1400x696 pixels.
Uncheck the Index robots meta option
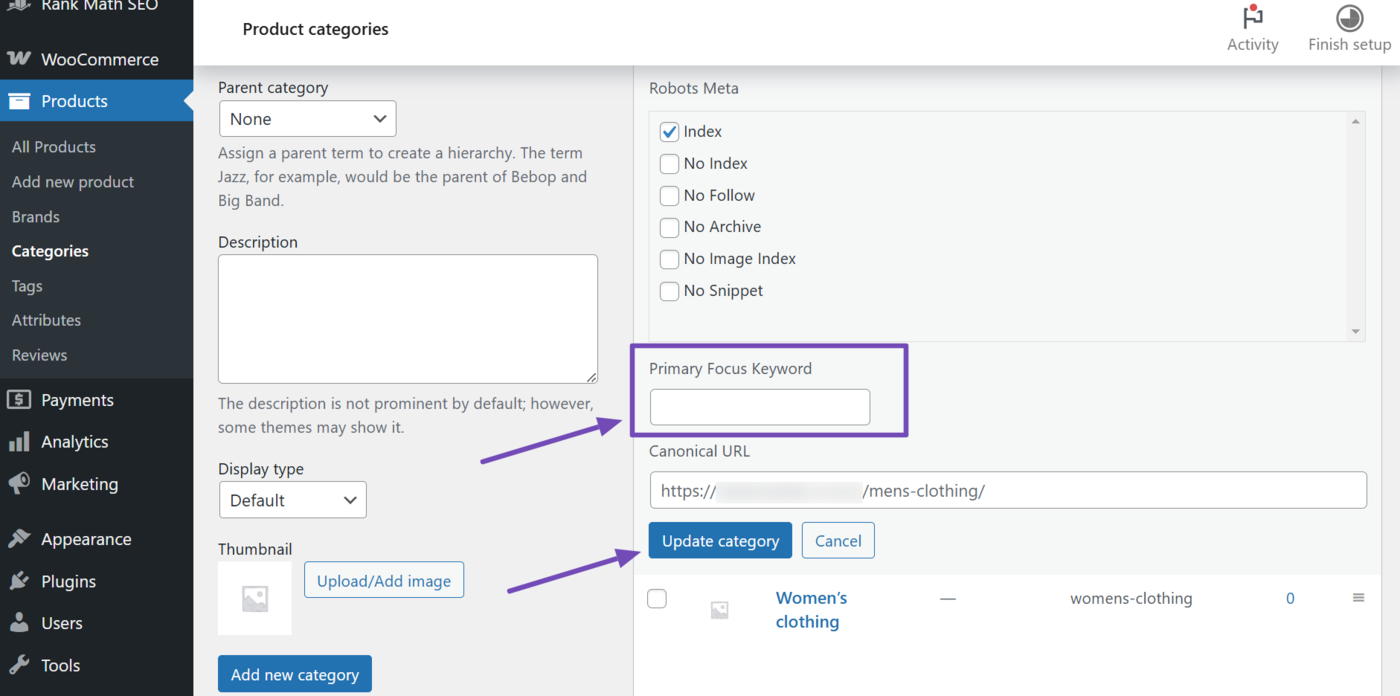click(669, 131)
